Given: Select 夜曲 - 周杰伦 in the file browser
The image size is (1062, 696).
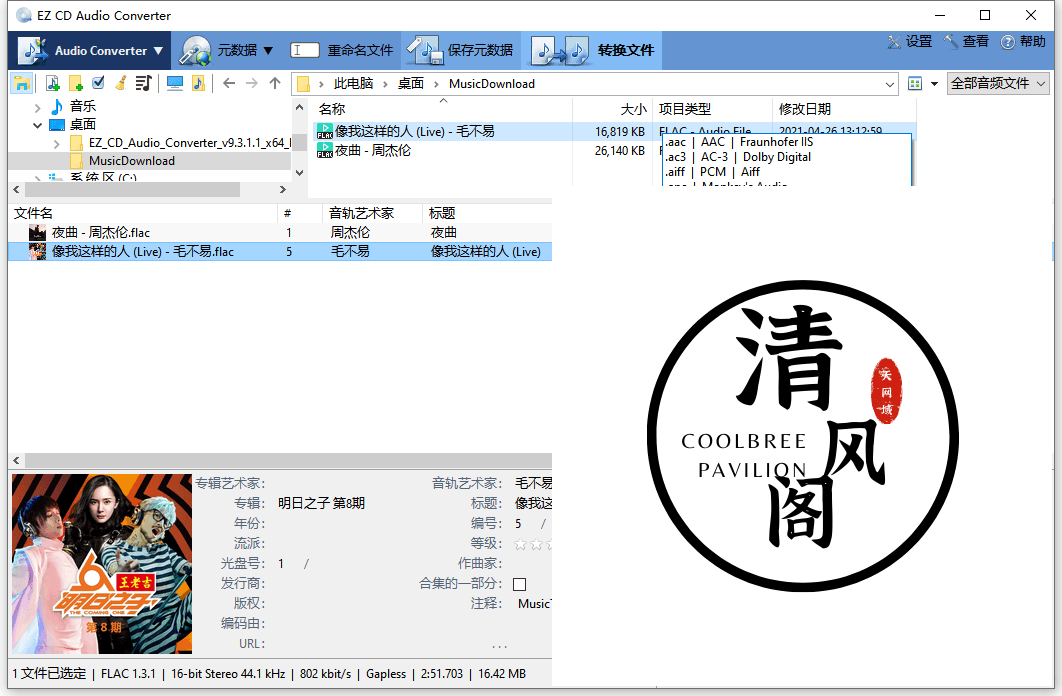Looking at the screenshot, I should [x=373, y=150].
